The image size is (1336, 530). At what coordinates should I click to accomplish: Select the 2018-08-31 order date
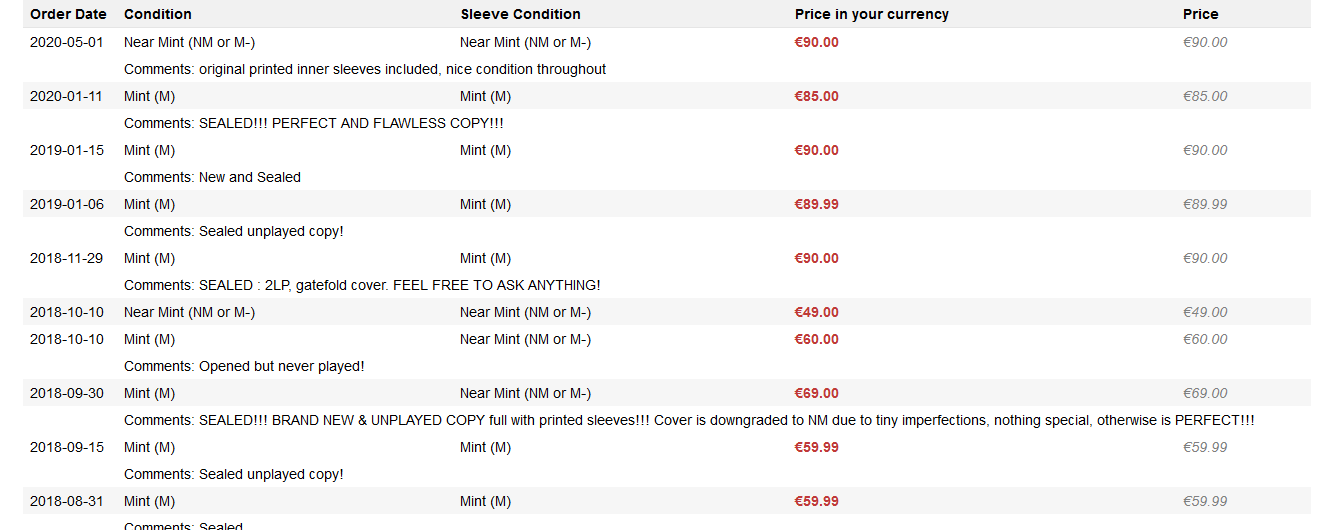pyautogui.click(x=66, y=501)
